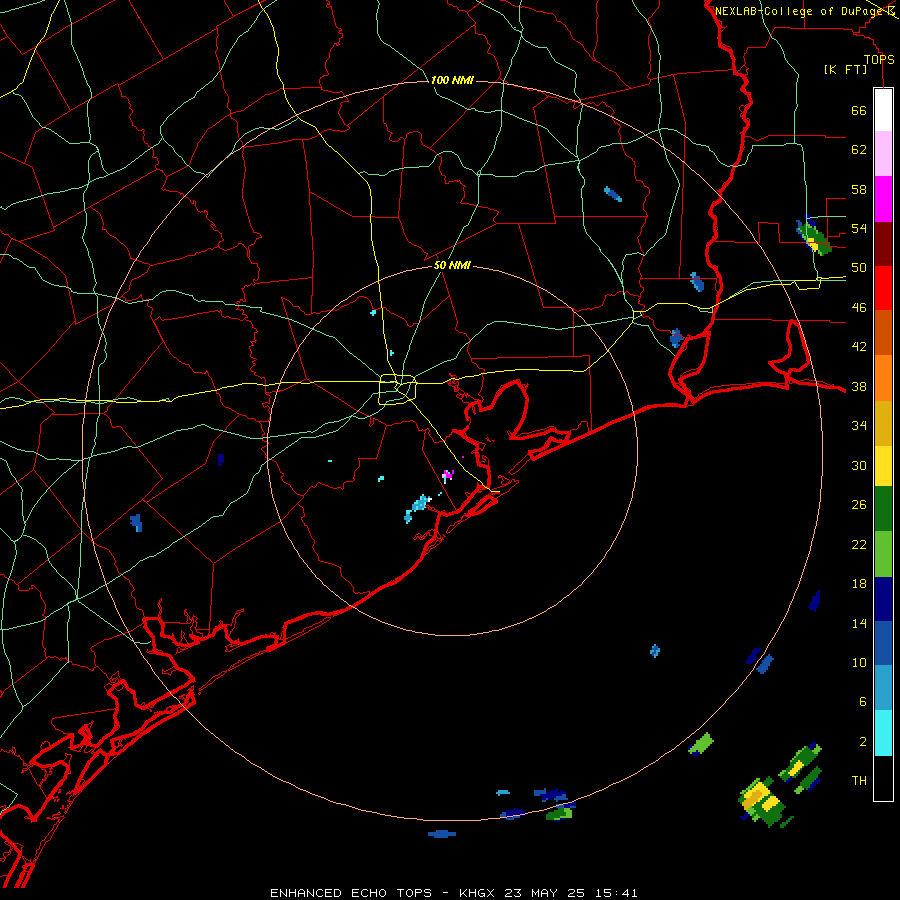
Task: Click the magenta echo cell near Galveston Bay
Action: point(448,475)
